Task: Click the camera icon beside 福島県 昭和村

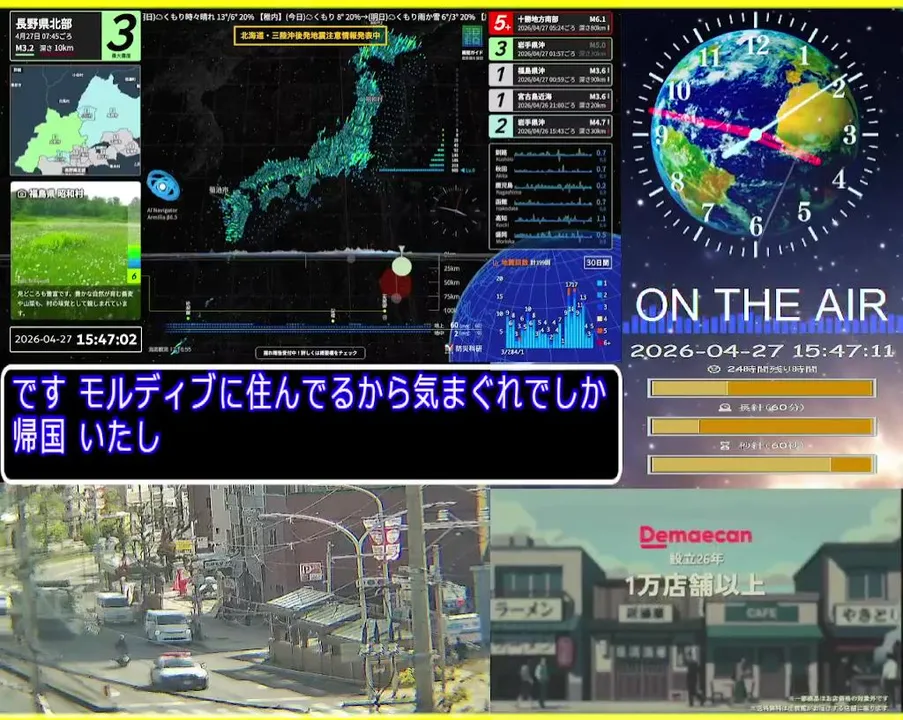Action: point(21,194)
